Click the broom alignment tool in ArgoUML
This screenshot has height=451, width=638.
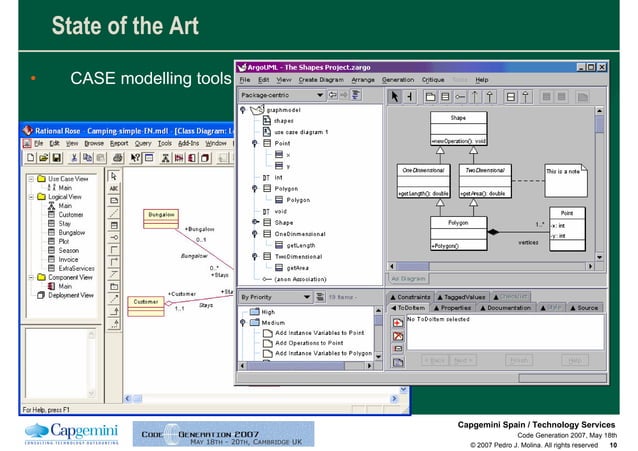click(410, 97)
